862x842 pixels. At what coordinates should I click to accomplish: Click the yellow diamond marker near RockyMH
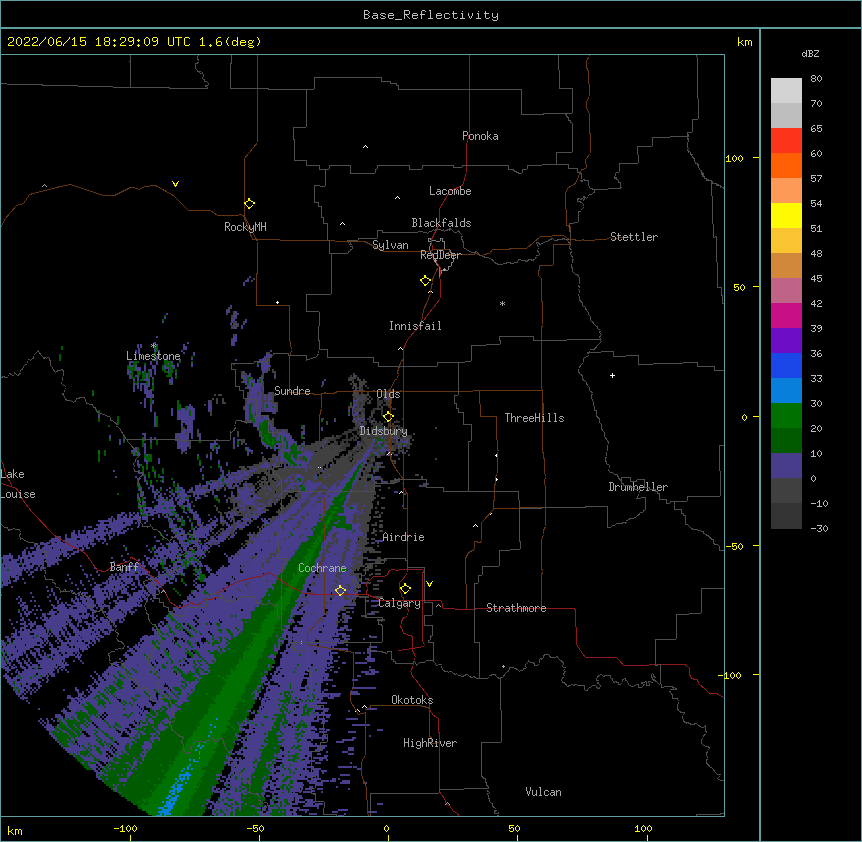(x=249, y=204)
